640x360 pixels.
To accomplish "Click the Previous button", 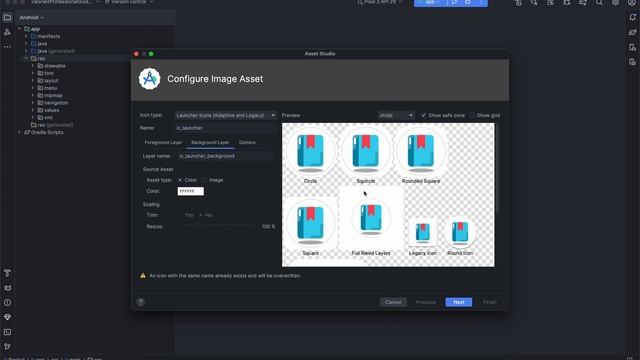I will (426, 302).
